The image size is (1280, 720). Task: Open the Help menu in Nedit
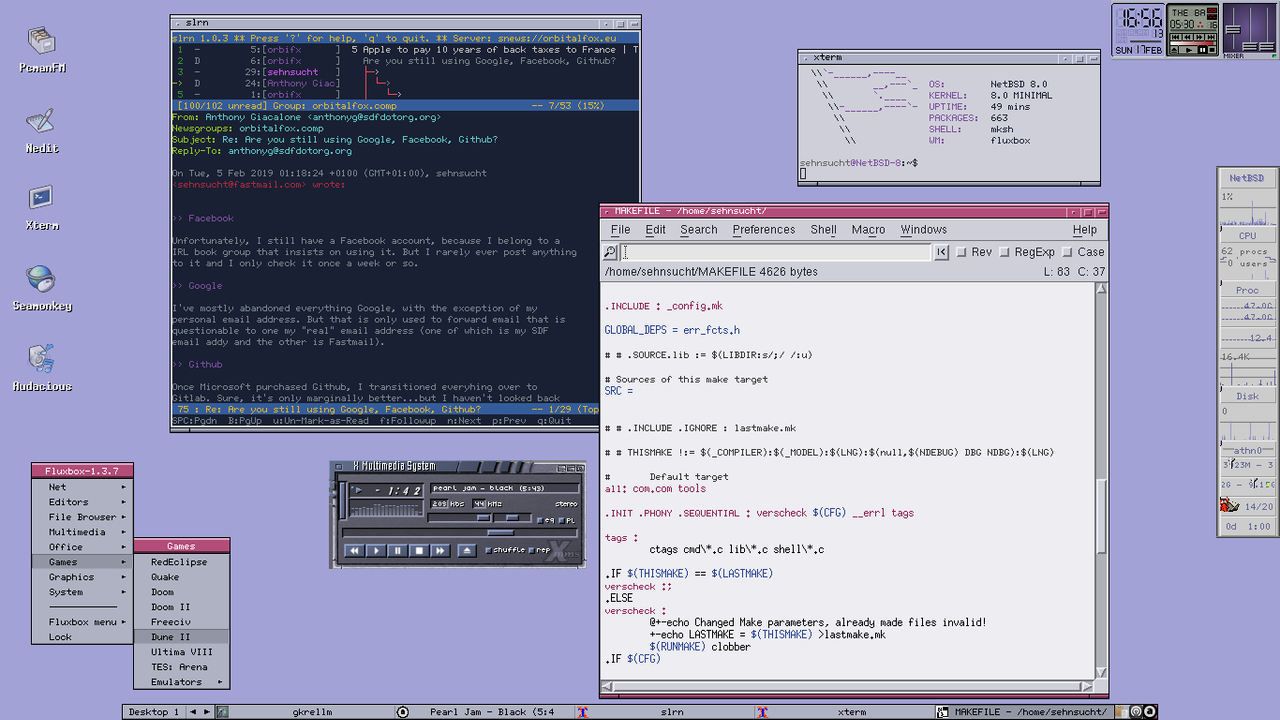[x=1085, y=229]
